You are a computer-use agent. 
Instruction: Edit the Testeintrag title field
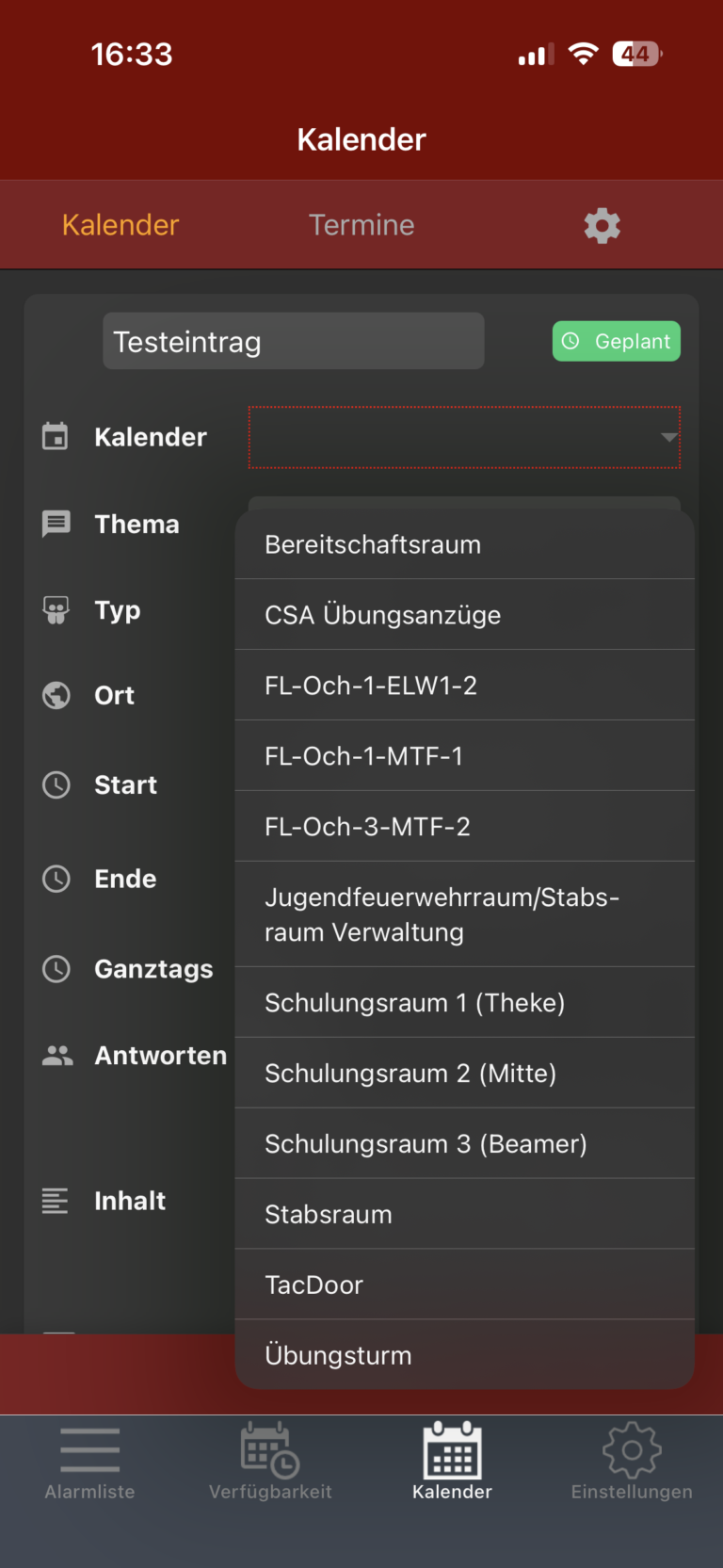pyautogui.click(x=293, y=342)
